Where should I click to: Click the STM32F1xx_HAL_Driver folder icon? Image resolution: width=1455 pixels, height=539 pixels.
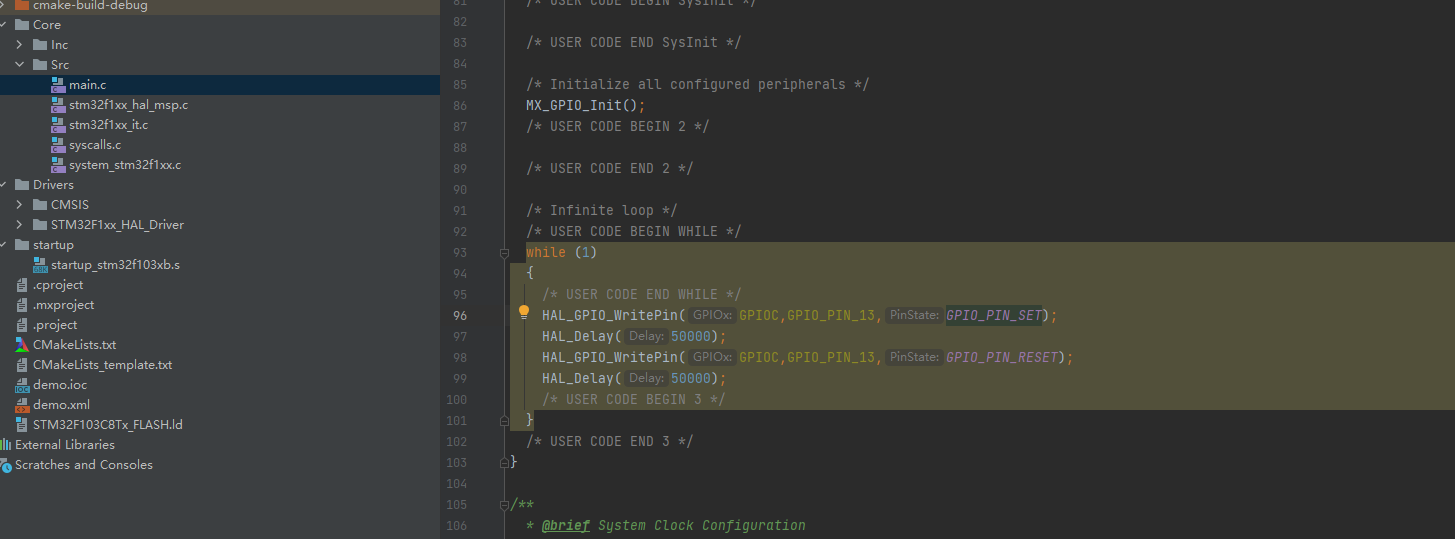[40, 225]
